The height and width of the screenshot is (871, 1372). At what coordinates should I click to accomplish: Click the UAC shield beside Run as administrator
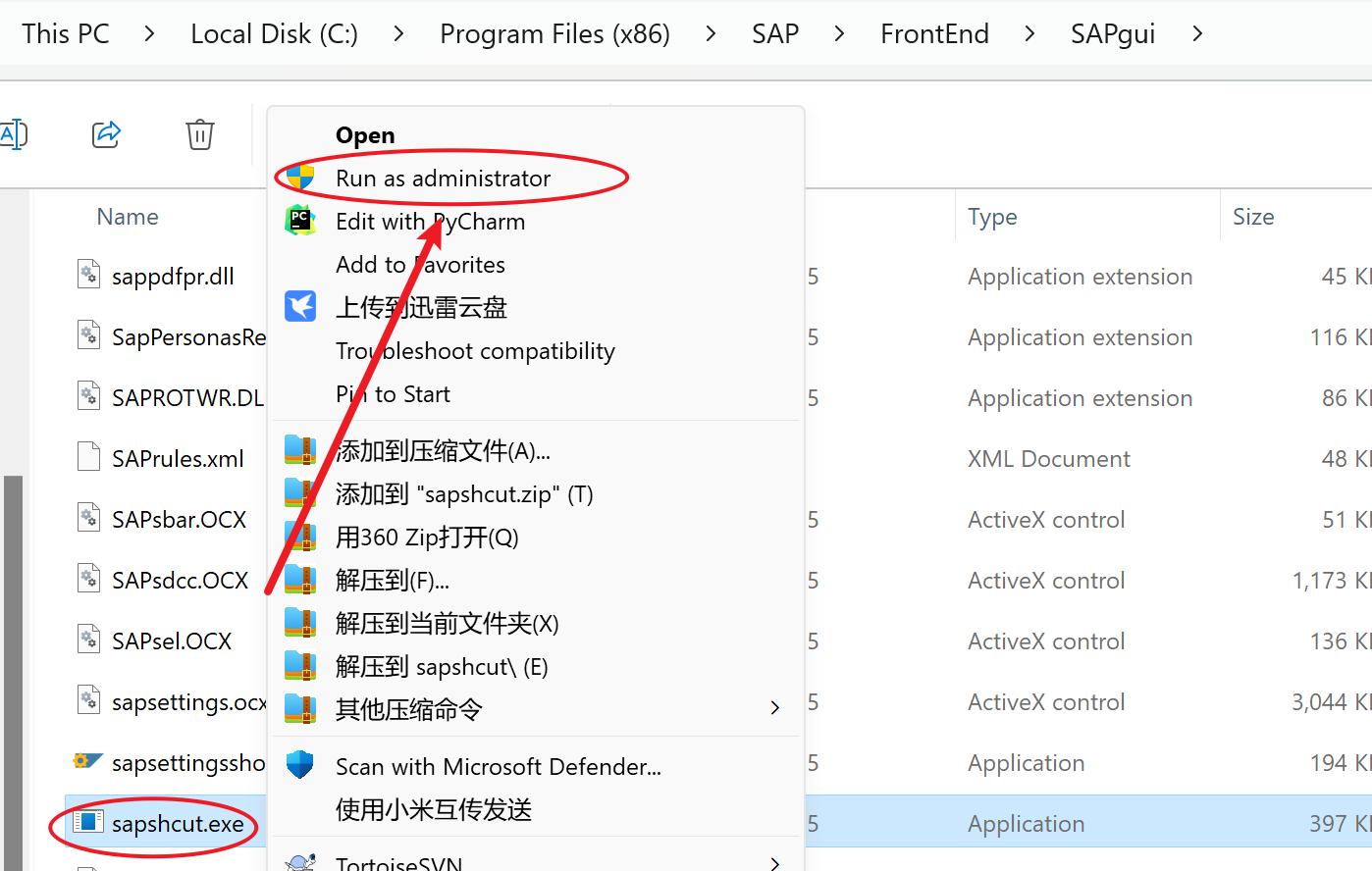(x=300, y=179)
